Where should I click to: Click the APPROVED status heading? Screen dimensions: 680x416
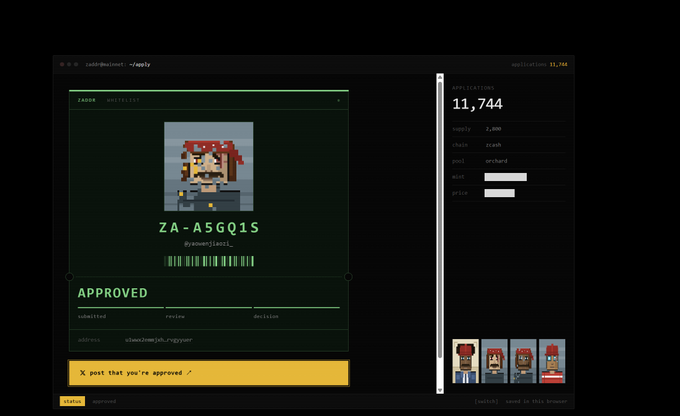coord(113,293)
